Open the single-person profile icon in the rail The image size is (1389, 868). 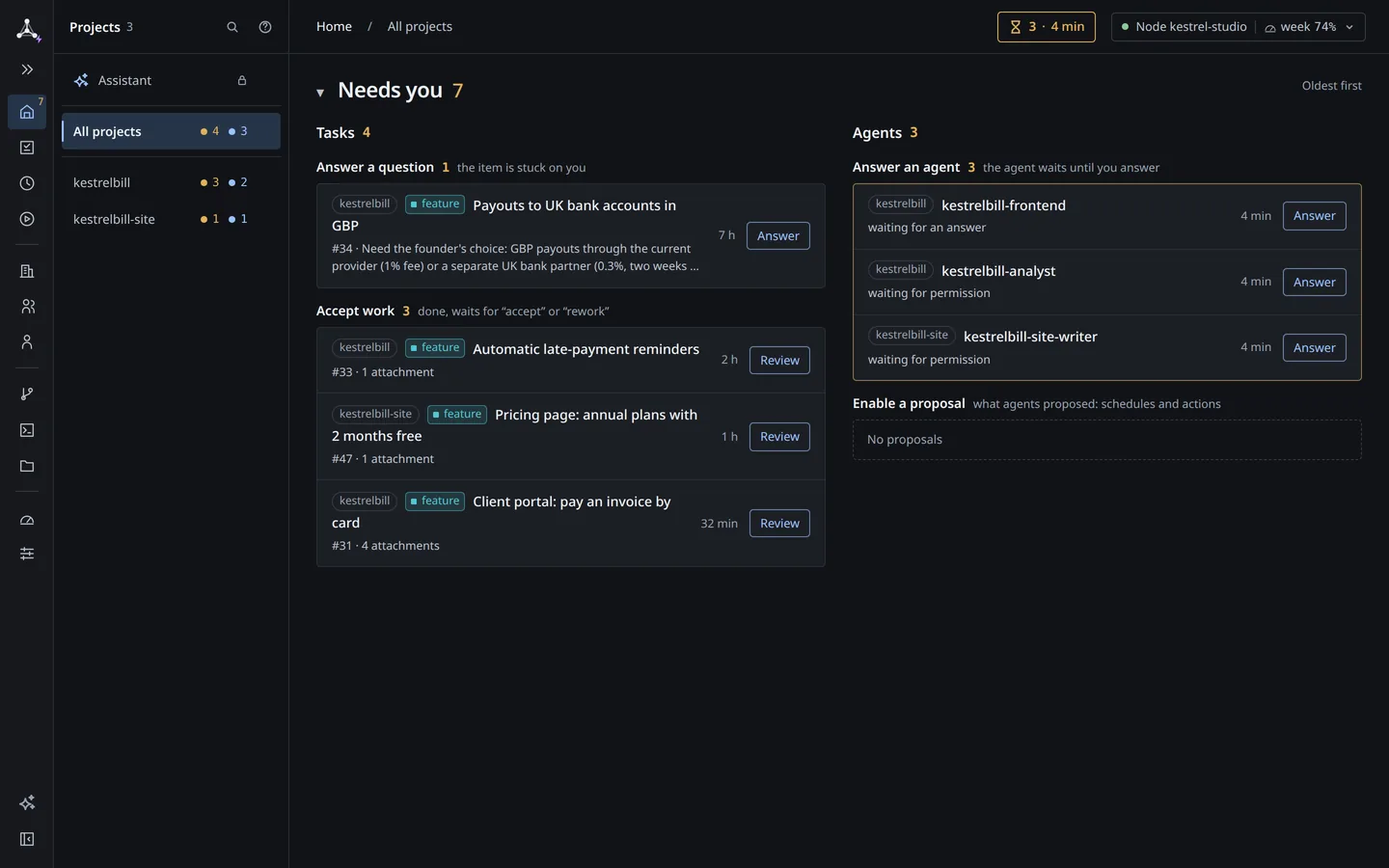pyautogui.click(x=27, y=342)
